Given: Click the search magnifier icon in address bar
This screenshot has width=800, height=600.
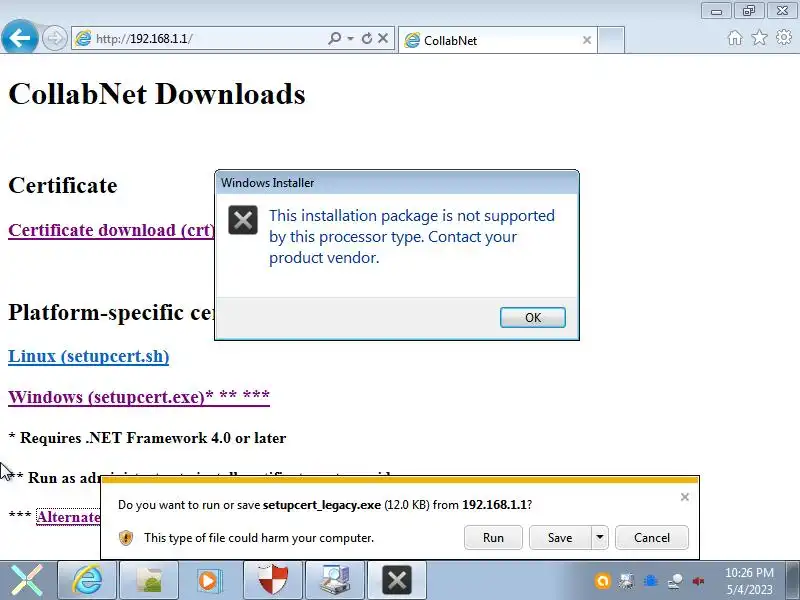Looking at the screenshot, I should [x=334, y=38].
